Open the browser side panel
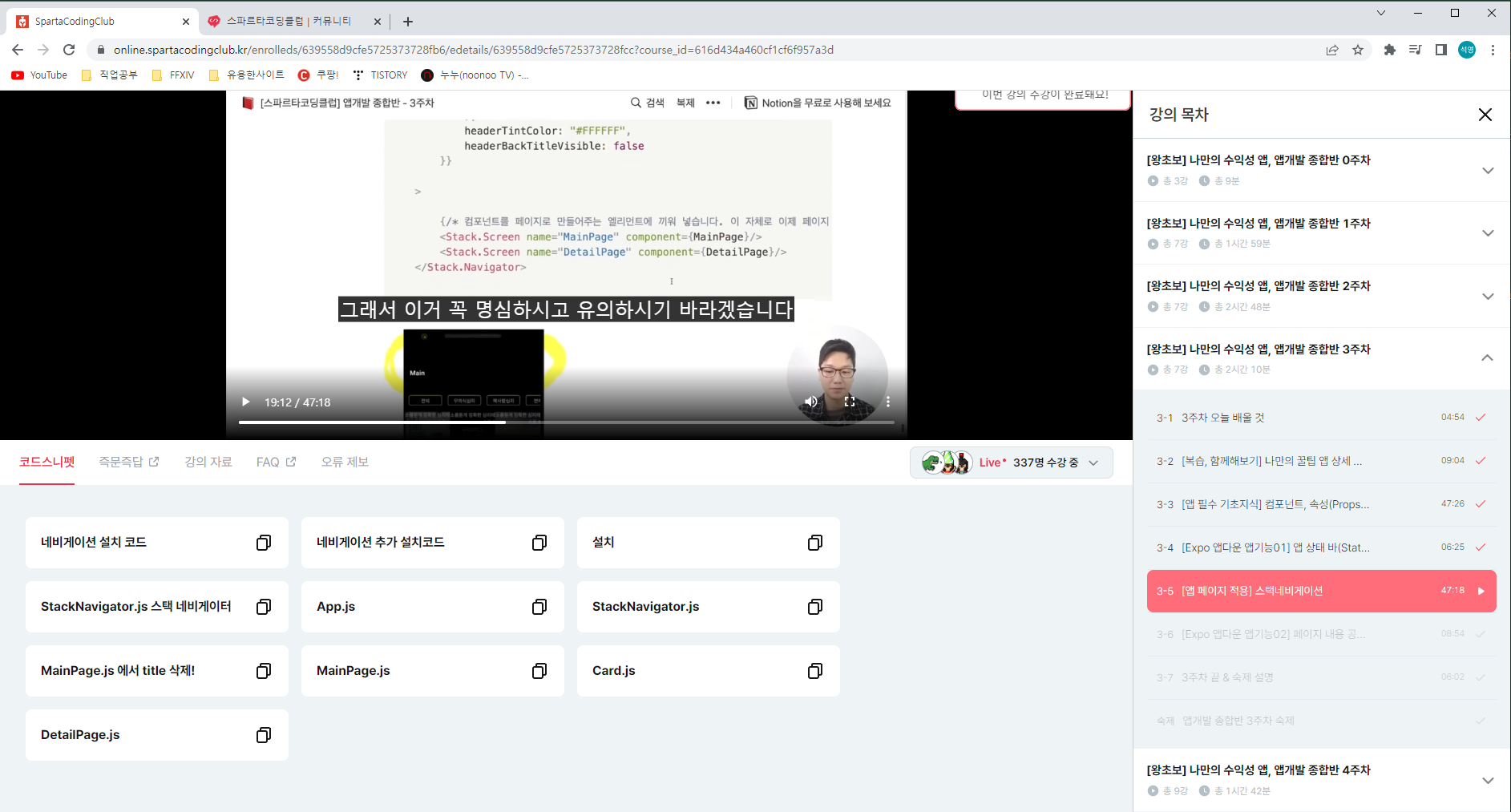The image size is (1511, 812). pyautogui.click(x=1441, y=50)
